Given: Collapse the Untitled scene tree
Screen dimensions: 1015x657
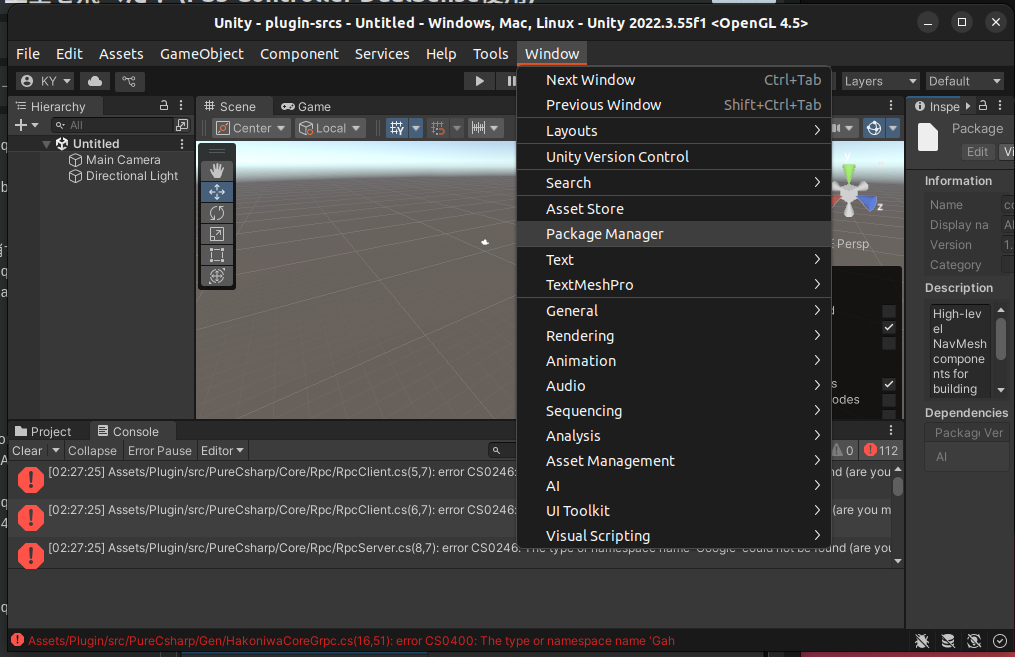Looking at the screenshot, I should [x=46, y=144].
